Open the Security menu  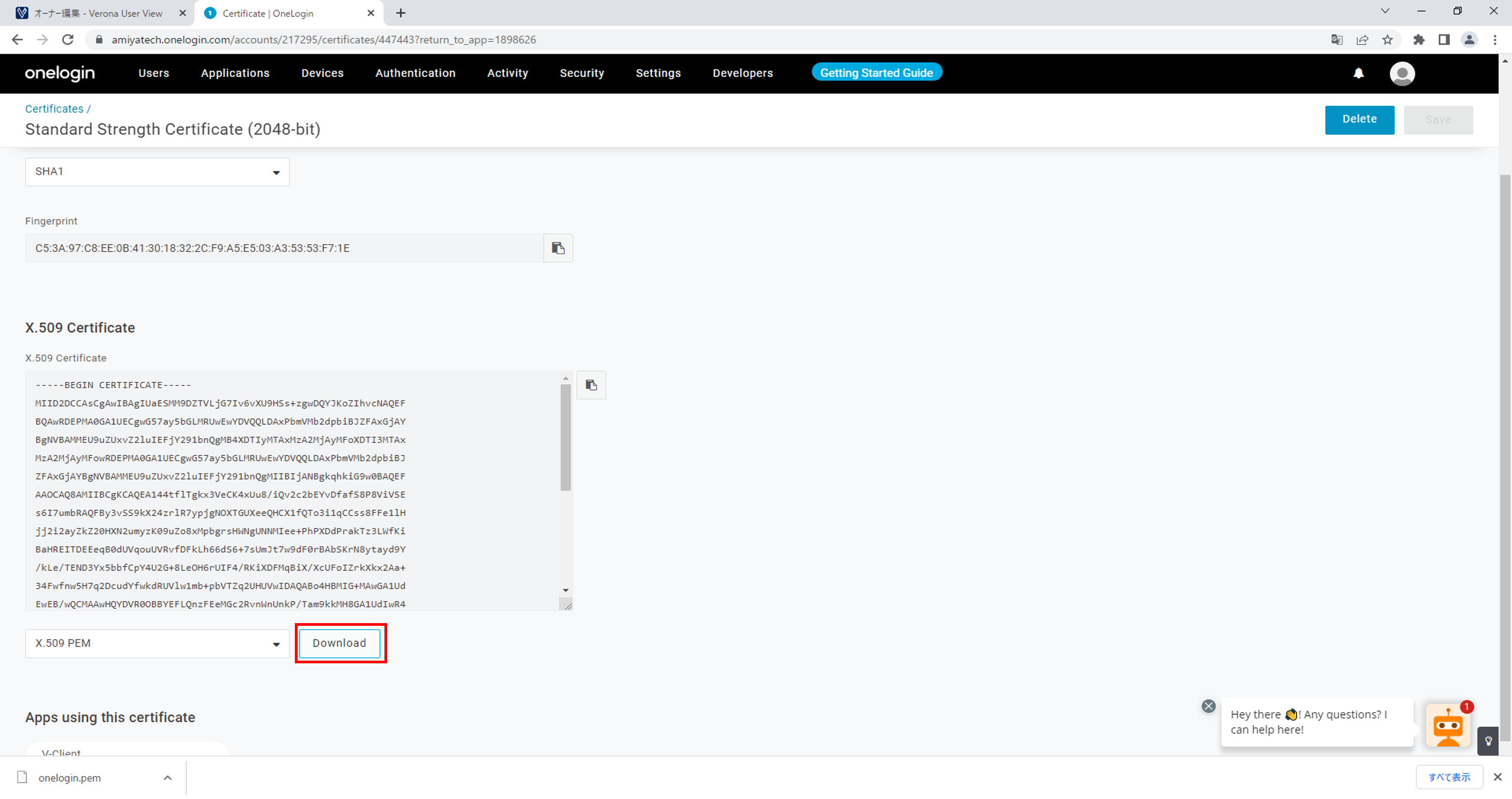coord(582,73)
